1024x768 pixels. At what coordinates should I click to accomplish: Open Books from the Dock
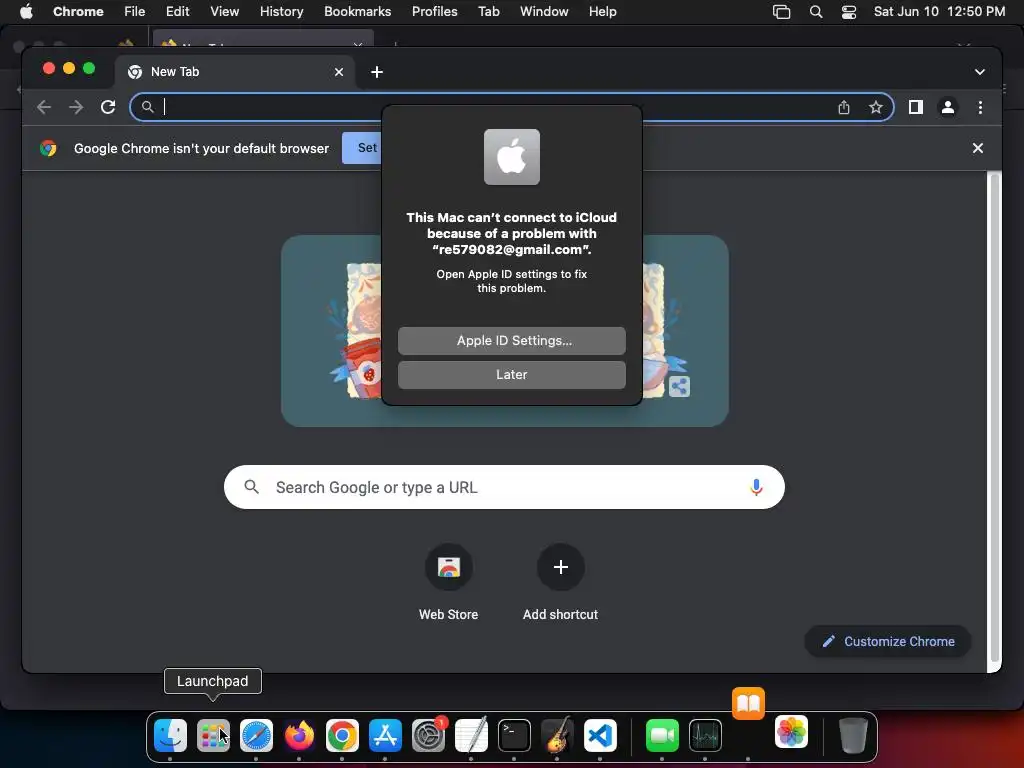748,703
